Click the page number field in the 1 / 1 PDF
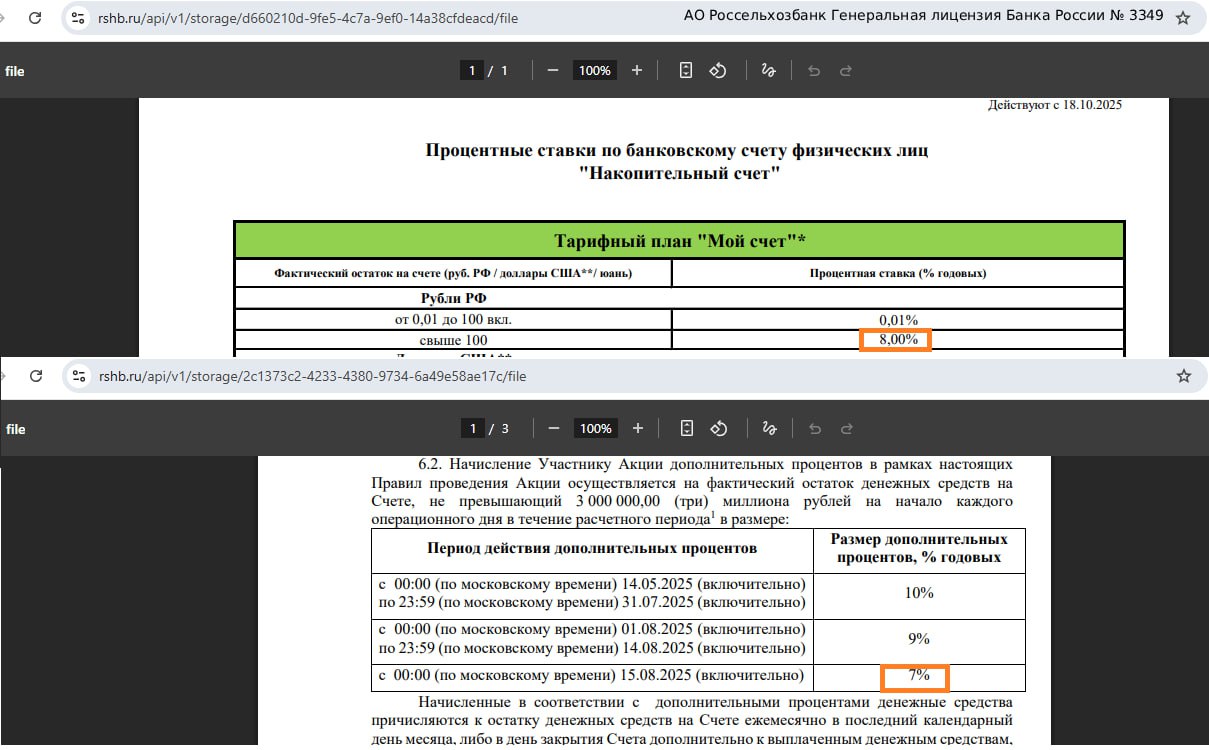 point(471,70)
